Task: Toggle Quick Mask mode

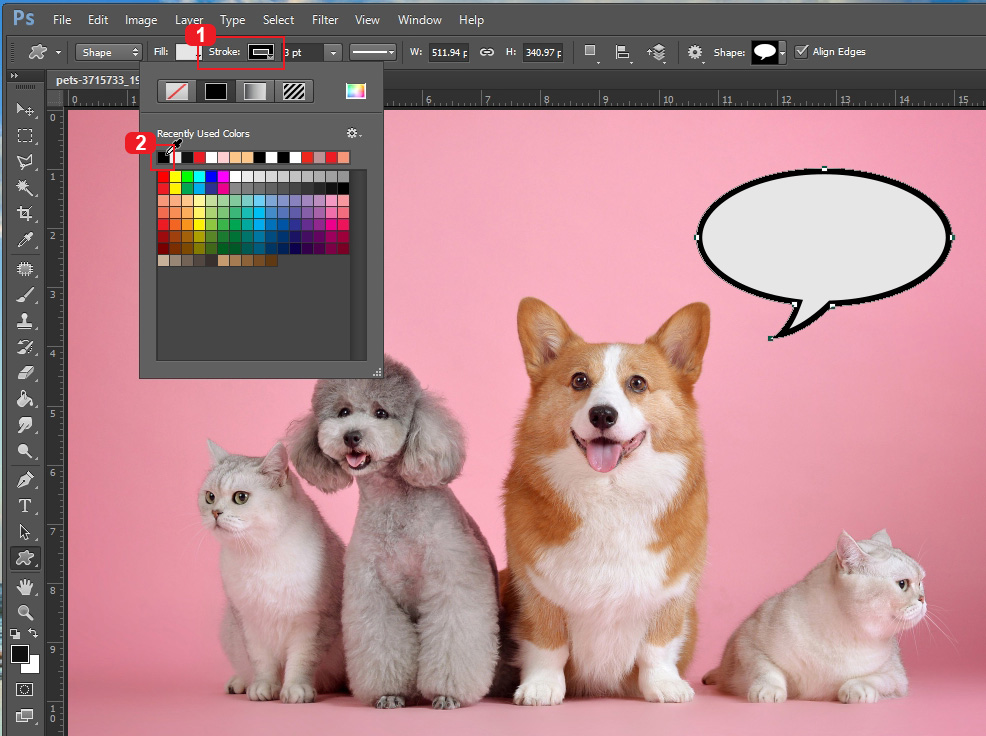Action: point(25,689)
